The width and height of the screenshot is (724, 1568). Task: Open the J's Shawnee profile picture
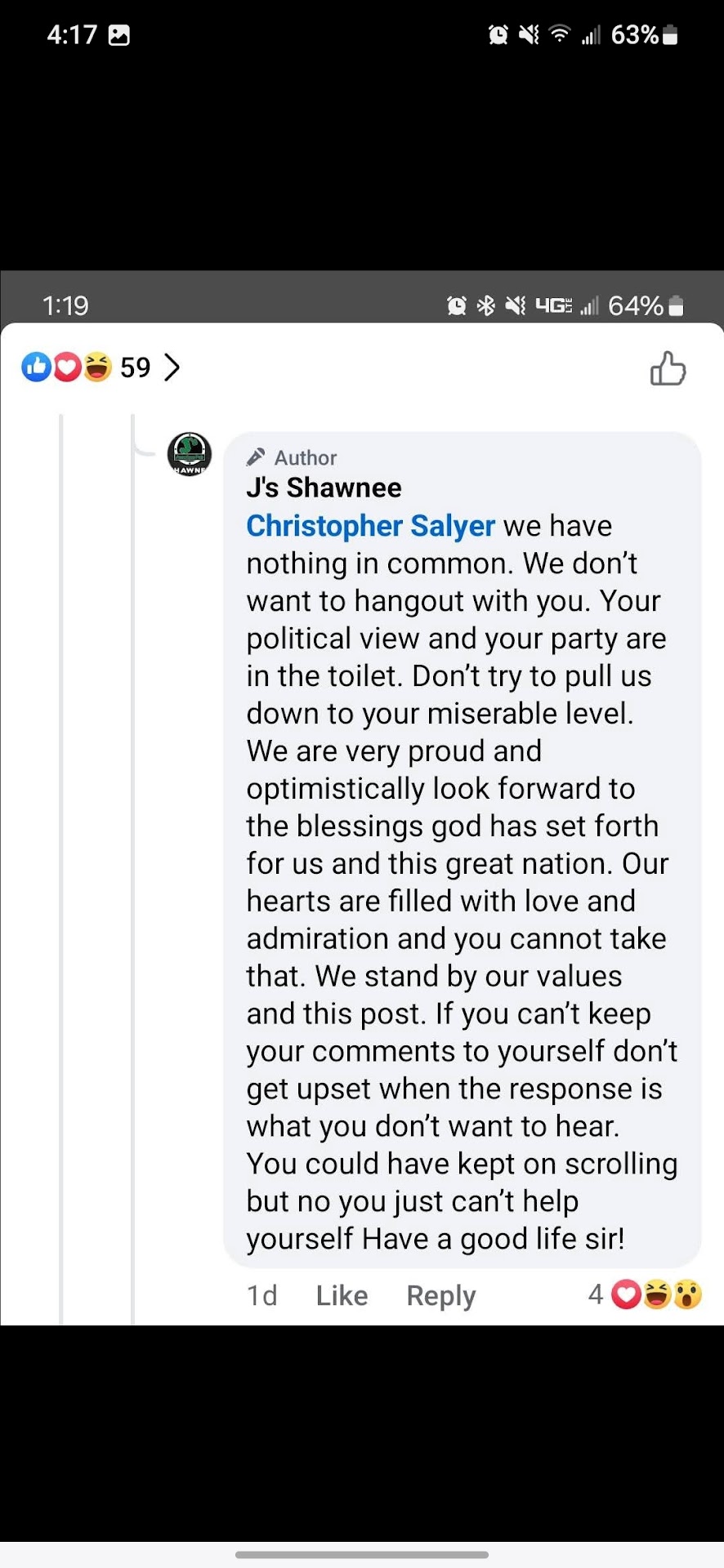tap(190, 454)
